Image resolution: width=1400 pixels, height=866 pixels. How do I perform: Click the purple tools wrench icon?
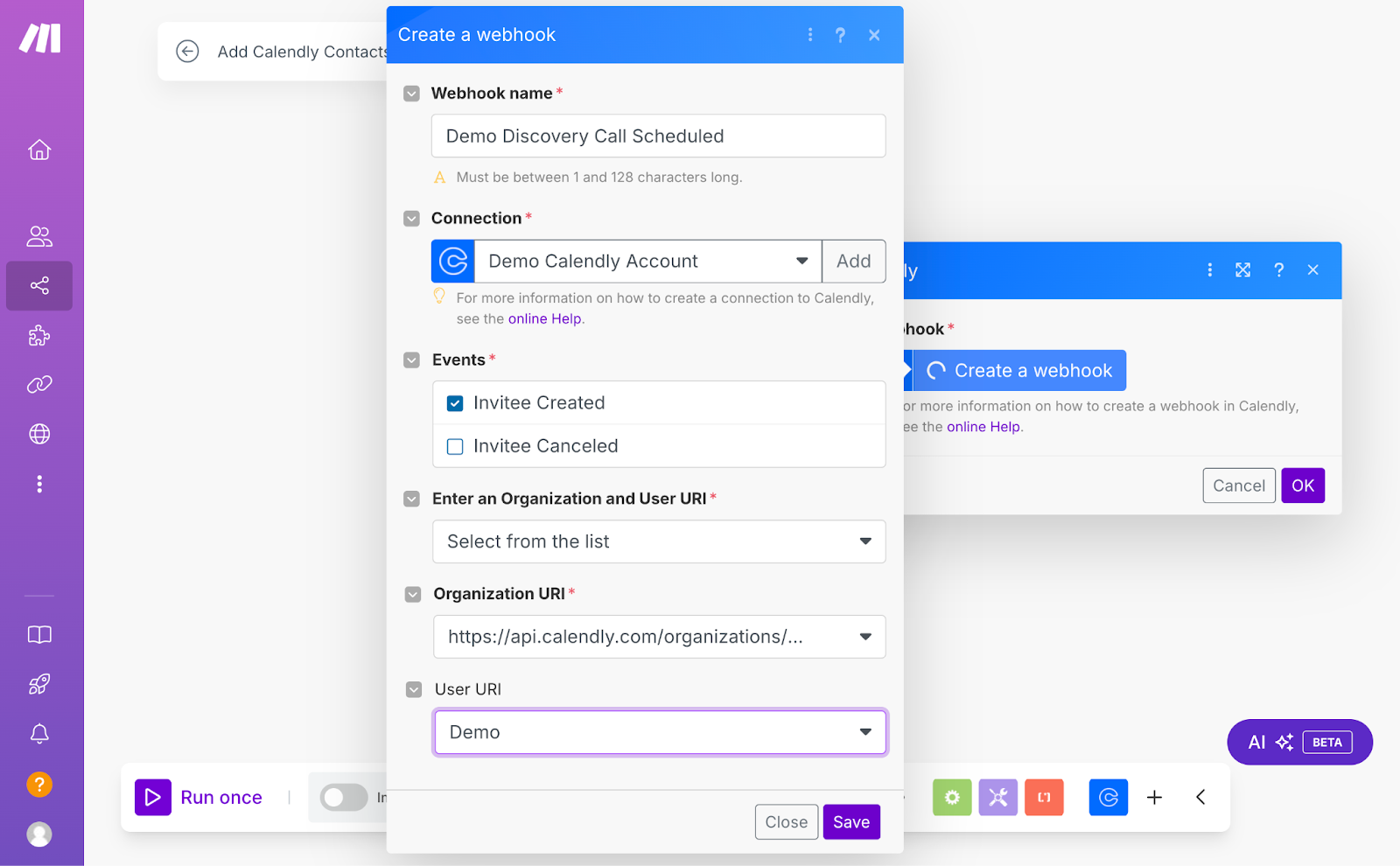click(x=998, y=798)
